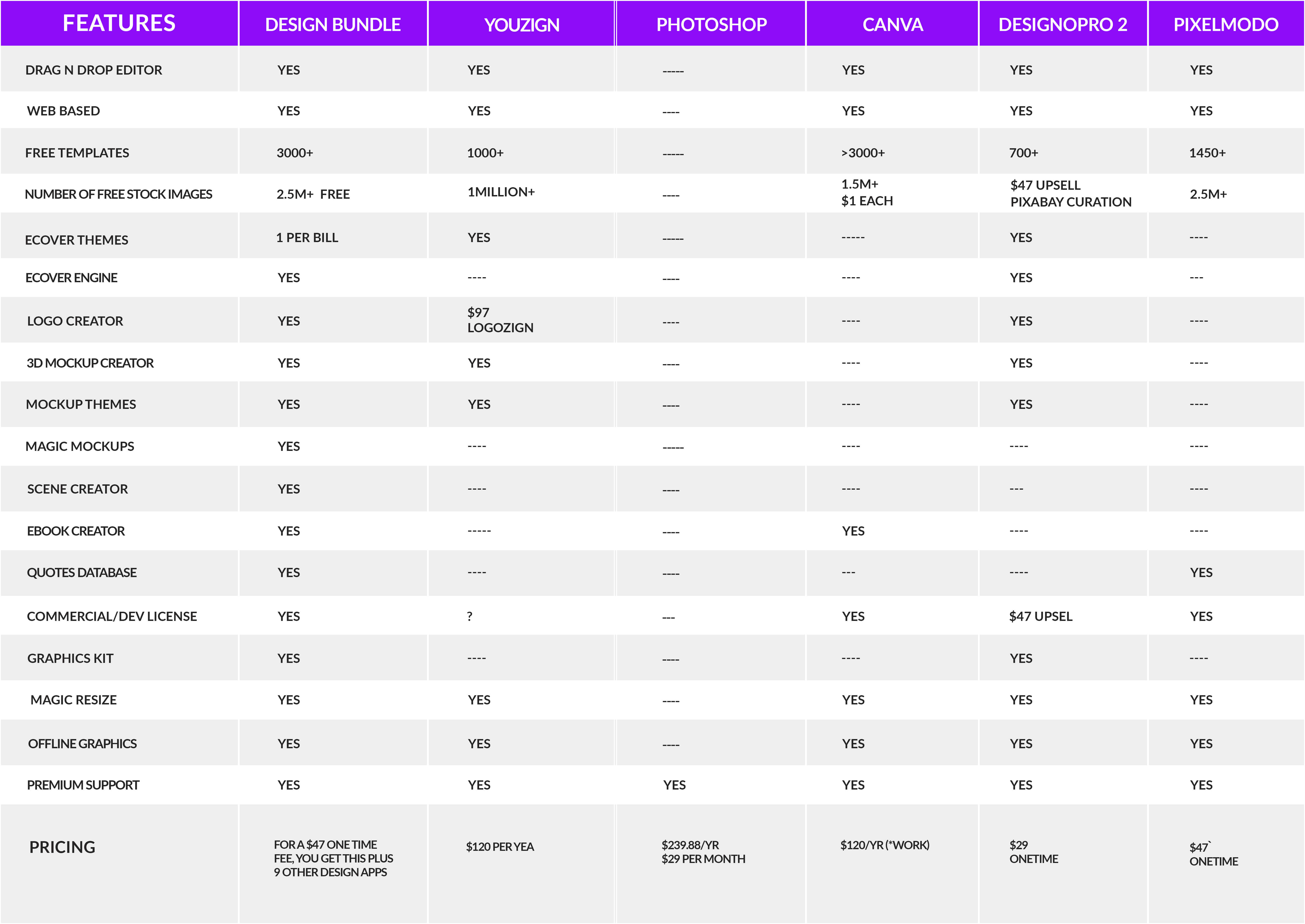
Task: Select the '$120 PER YEA' Youzign pricing
Action: 500,847
